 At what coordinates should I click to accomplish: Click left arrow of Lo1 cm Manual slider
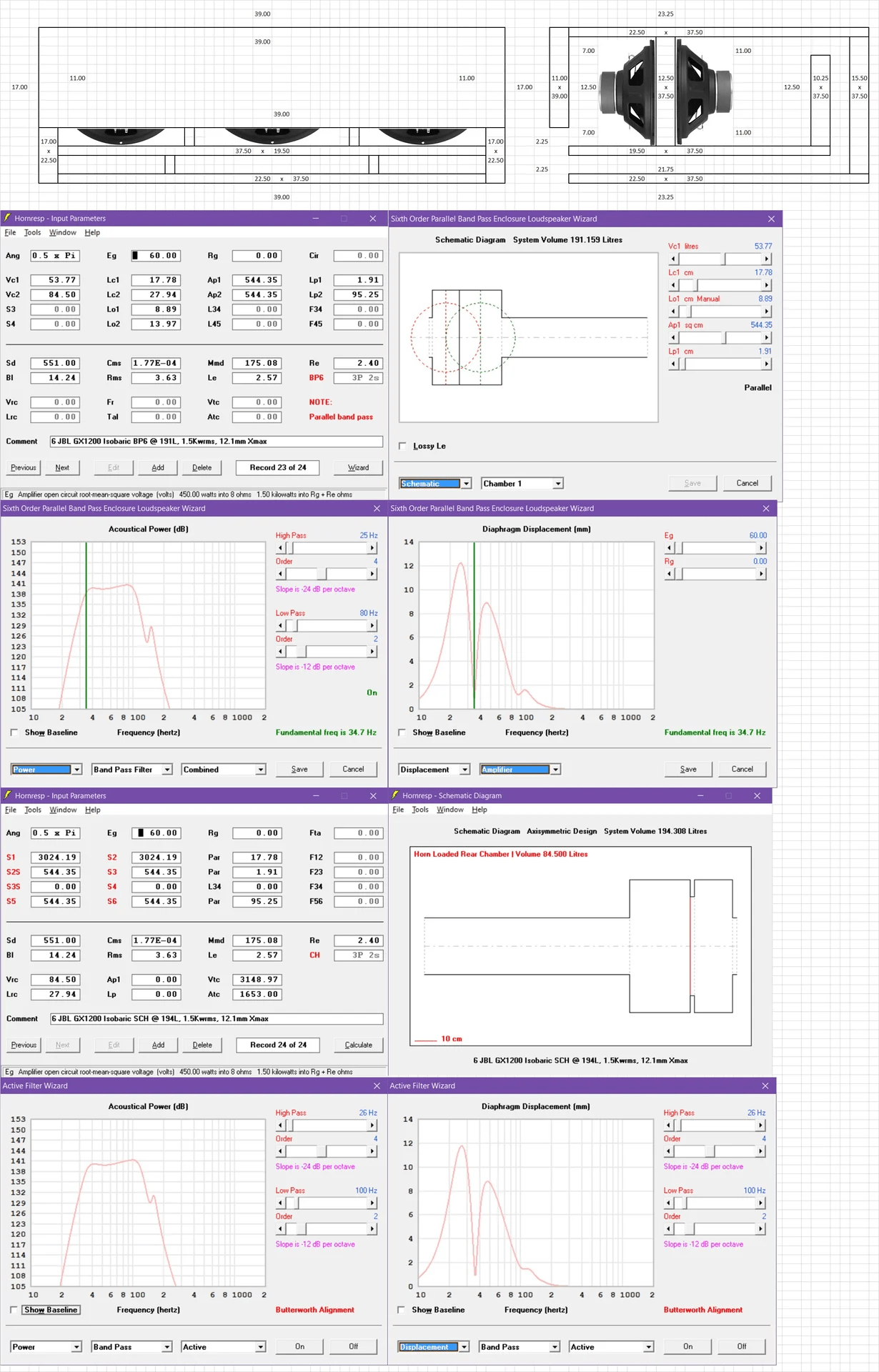click(x=673, y=312)
